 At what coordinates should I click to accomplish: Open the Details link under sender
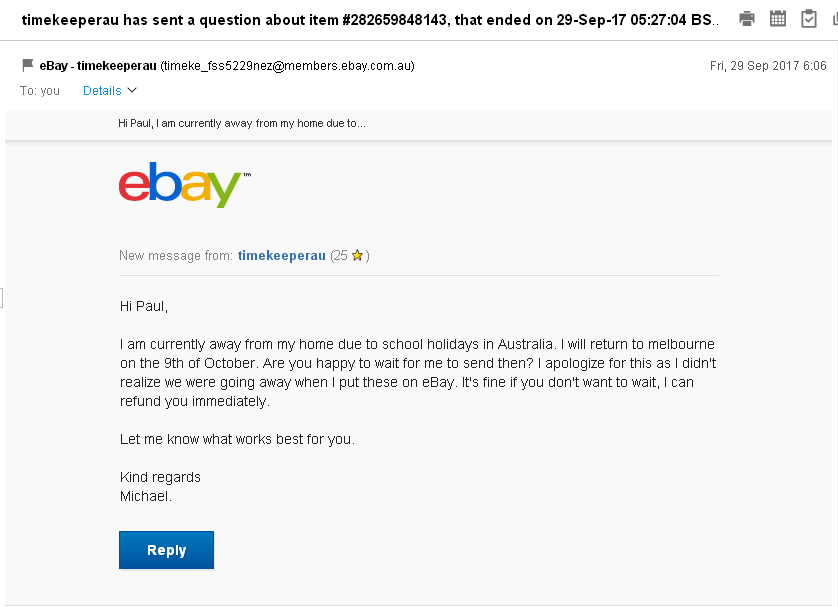102,91
